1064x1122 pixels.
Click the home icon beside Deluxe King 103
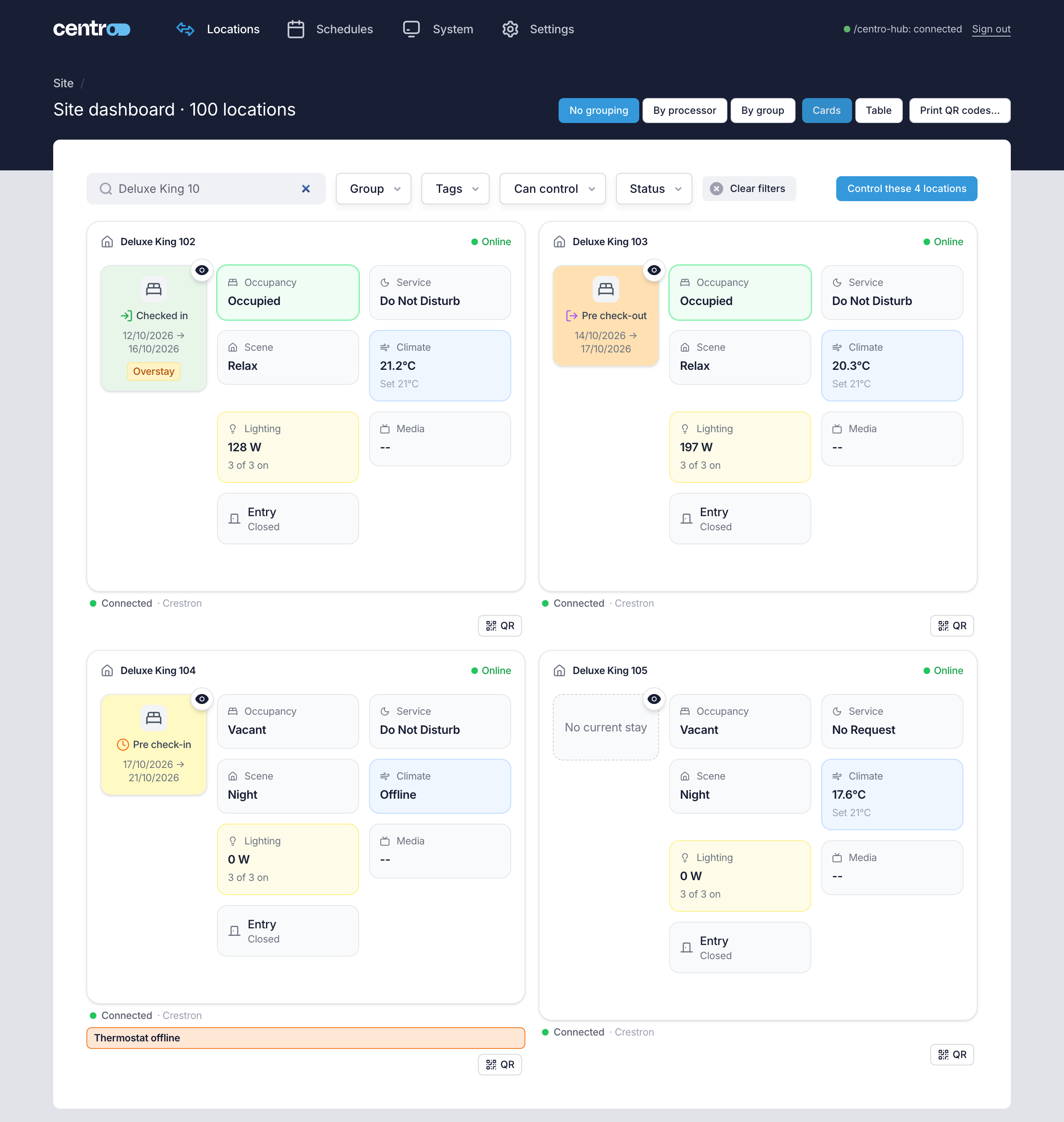559,241
